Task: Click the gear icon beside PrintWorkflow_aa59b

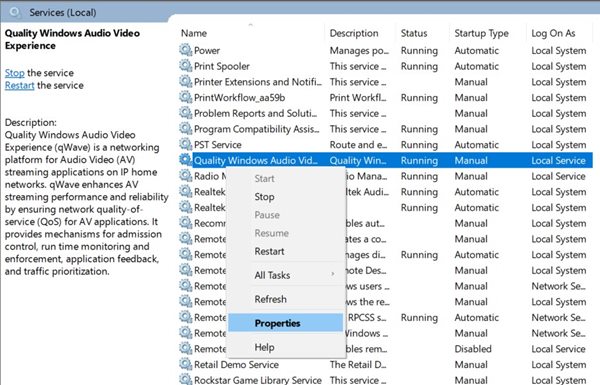Action: click(x=186, y=97)
